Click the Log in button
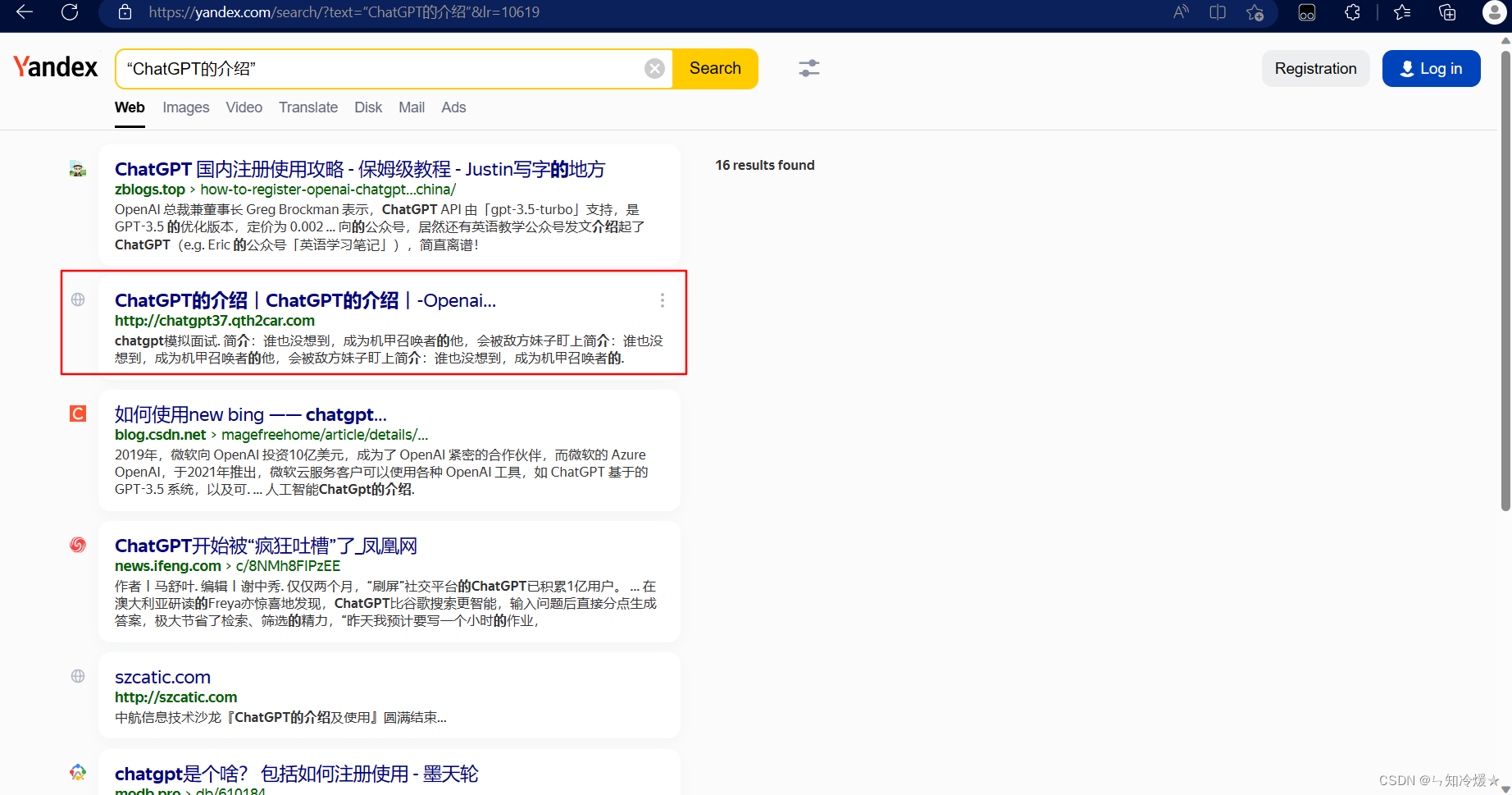The image size is (1512, 795). pos(1432,69)
